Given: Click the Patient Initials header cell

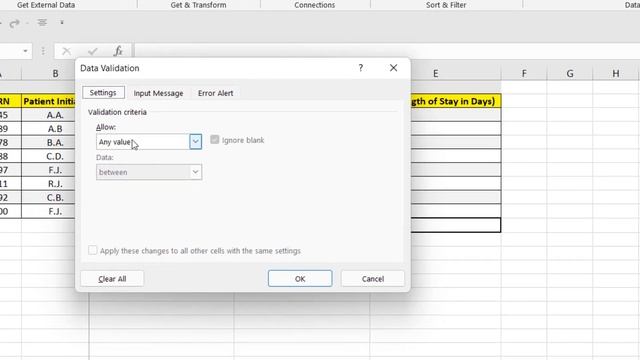Looking at the screenshot, I should coord(49,101).
